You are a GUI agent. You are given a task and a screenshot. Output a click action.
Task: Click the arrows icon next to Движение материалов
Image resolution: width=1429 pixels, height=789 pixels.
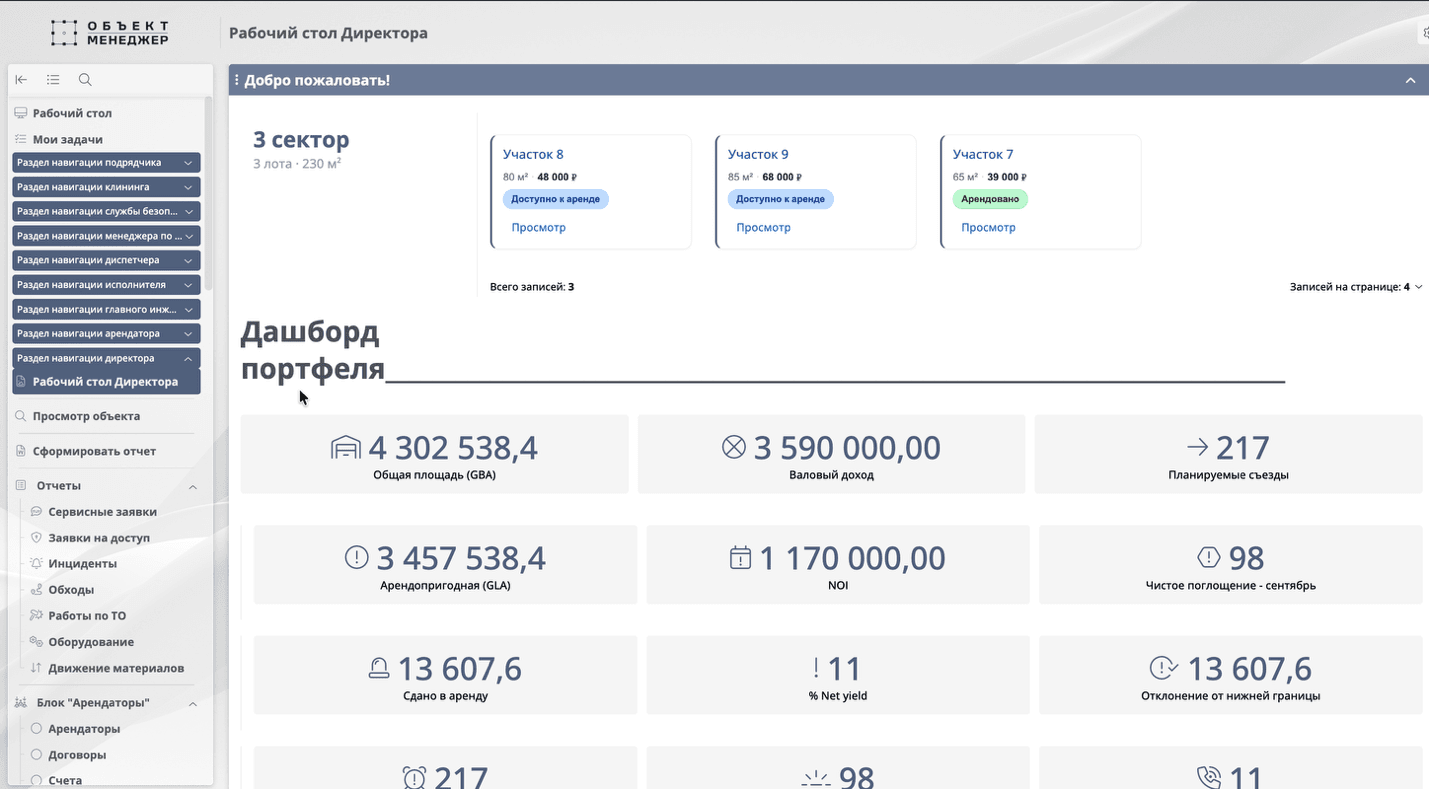point(37,668)
